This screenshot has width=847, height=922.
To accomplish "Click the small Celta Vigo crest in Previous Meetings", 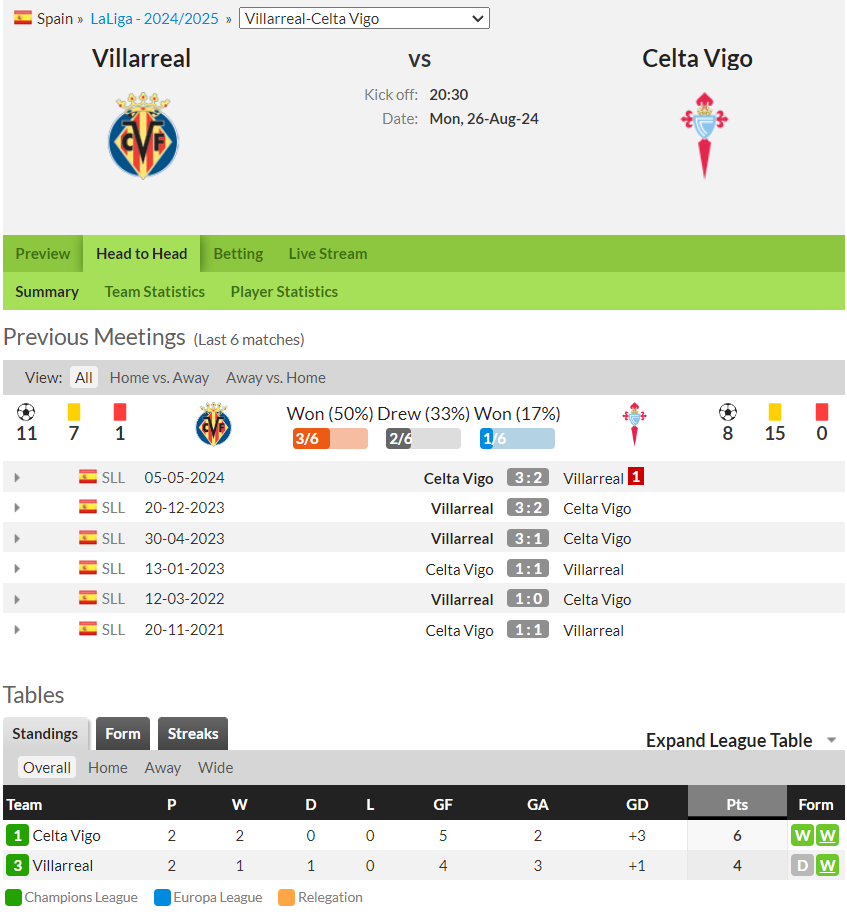I will (x=634, y=424).
